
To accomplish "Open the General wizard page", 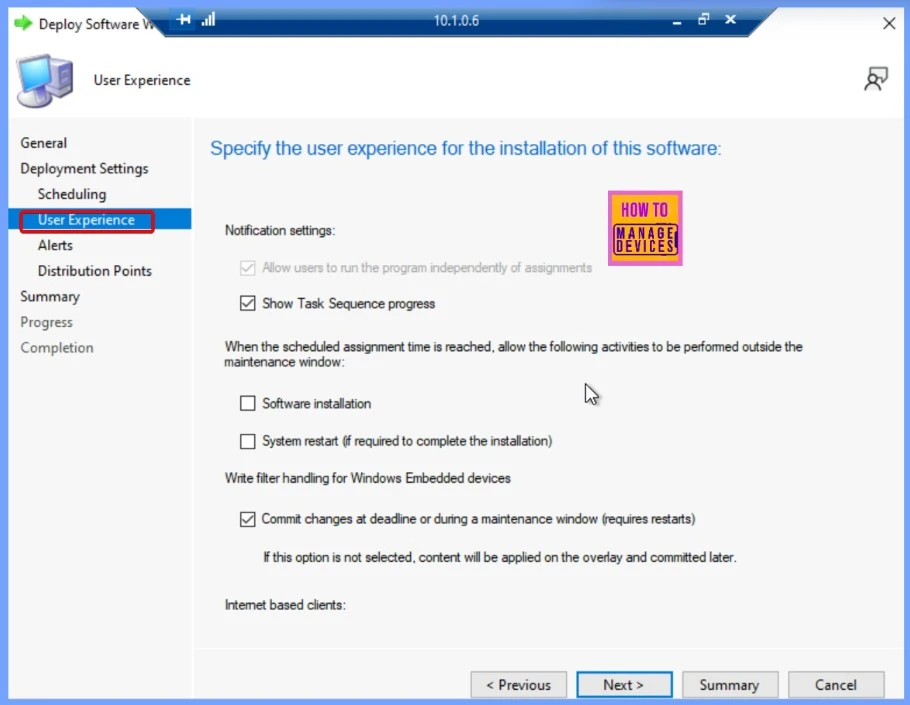I will (x=44, y=143).
